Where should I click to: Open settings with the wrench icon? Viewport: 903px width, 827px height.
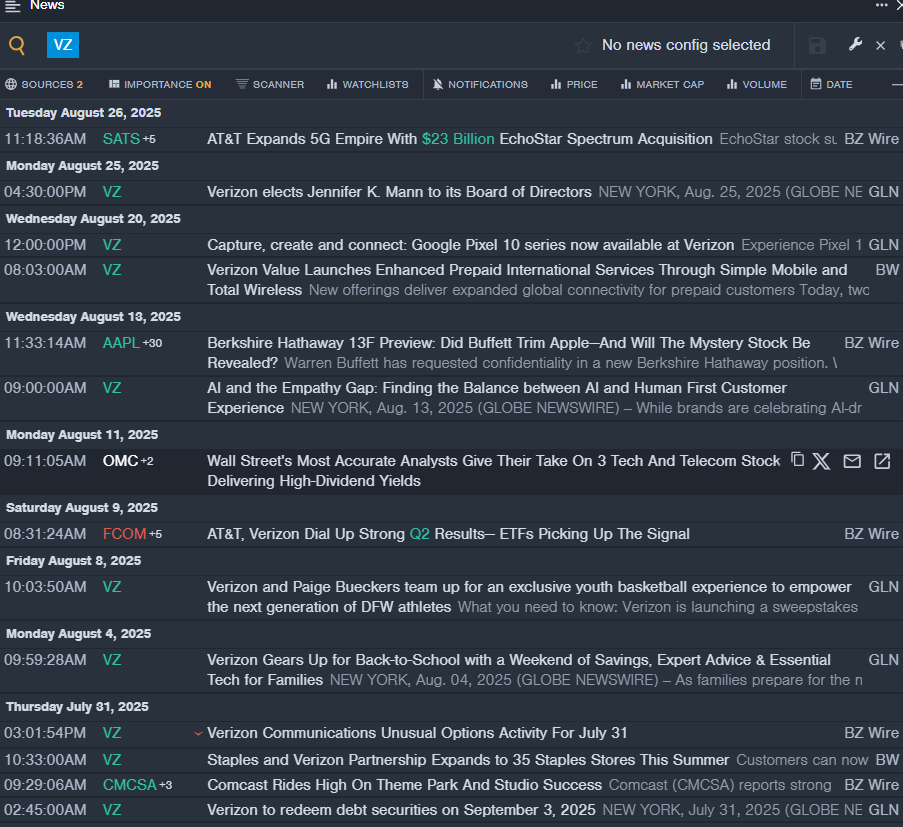[x=855, y=44]
